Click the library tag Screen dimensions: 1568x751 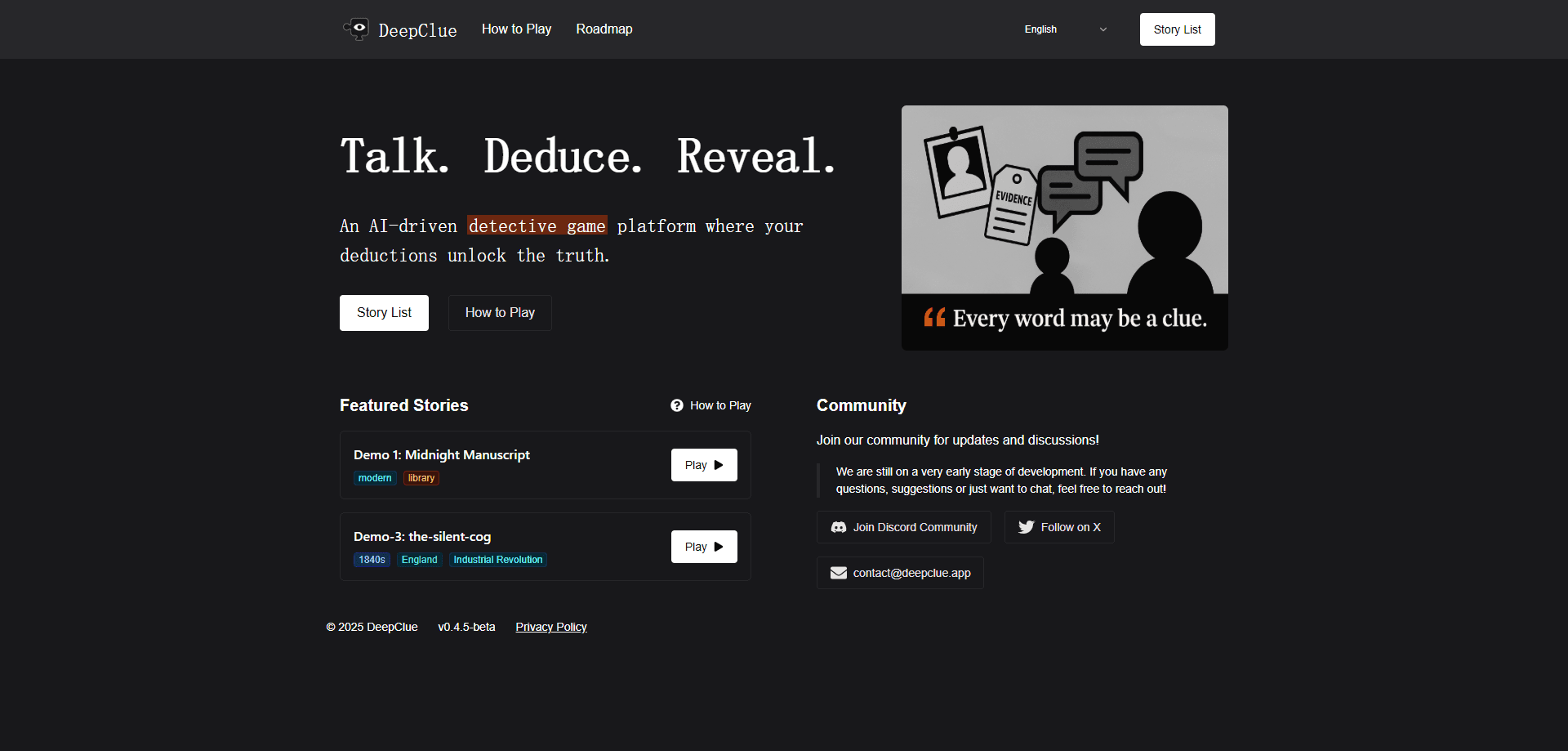[421, 478]
